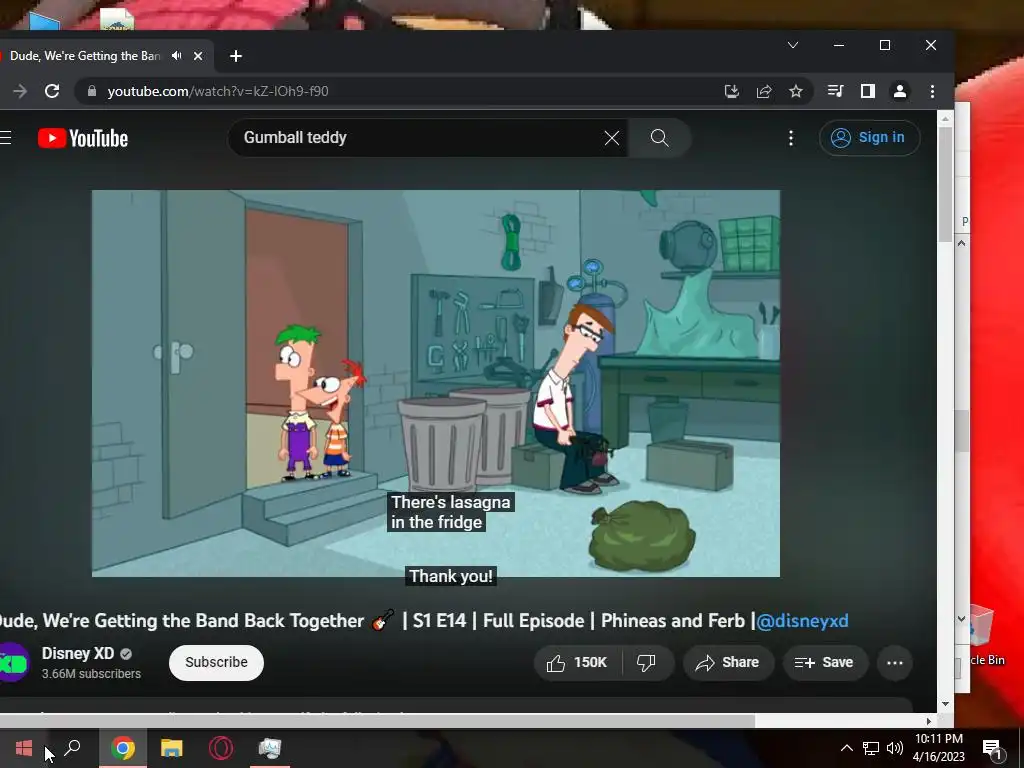Click up arrow in background window scrollbar

click(961, 243)
